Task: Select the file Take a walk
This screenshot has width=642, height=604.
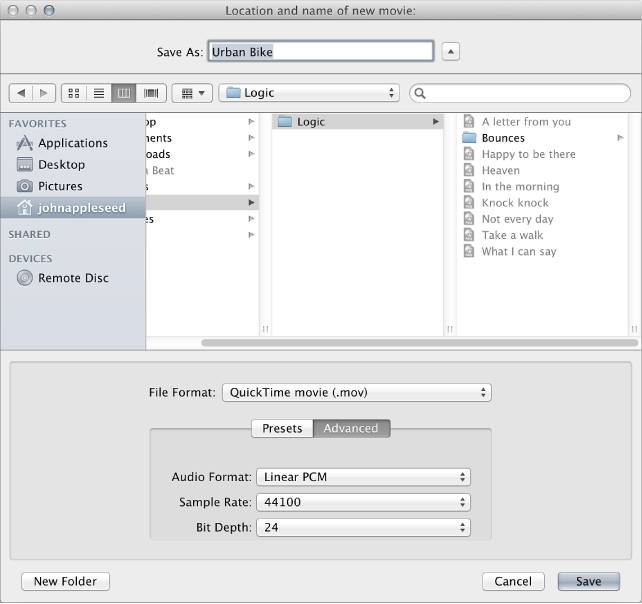Action: 542,235
